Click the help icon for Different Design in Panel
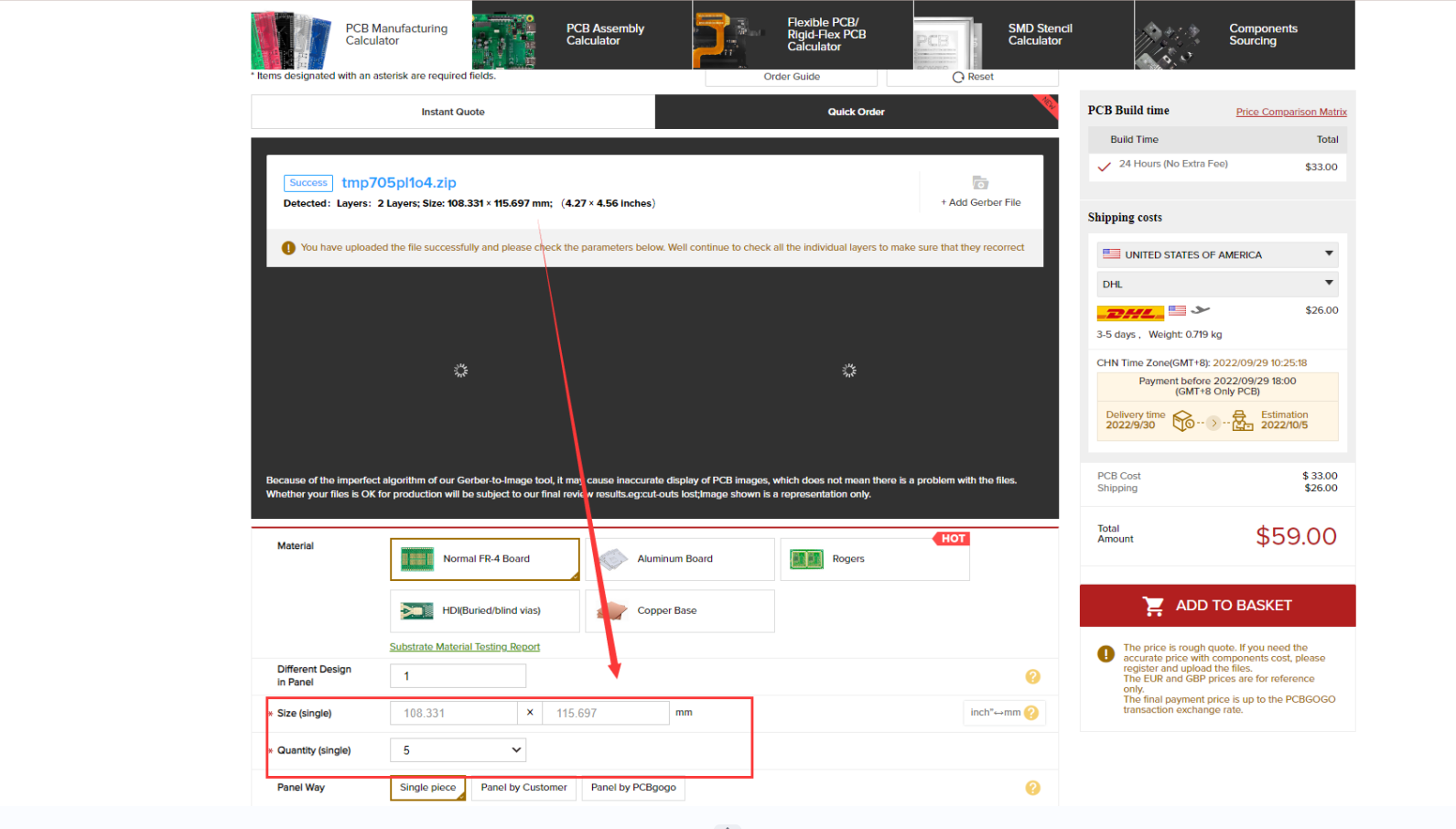 [x=1033, y=677]
